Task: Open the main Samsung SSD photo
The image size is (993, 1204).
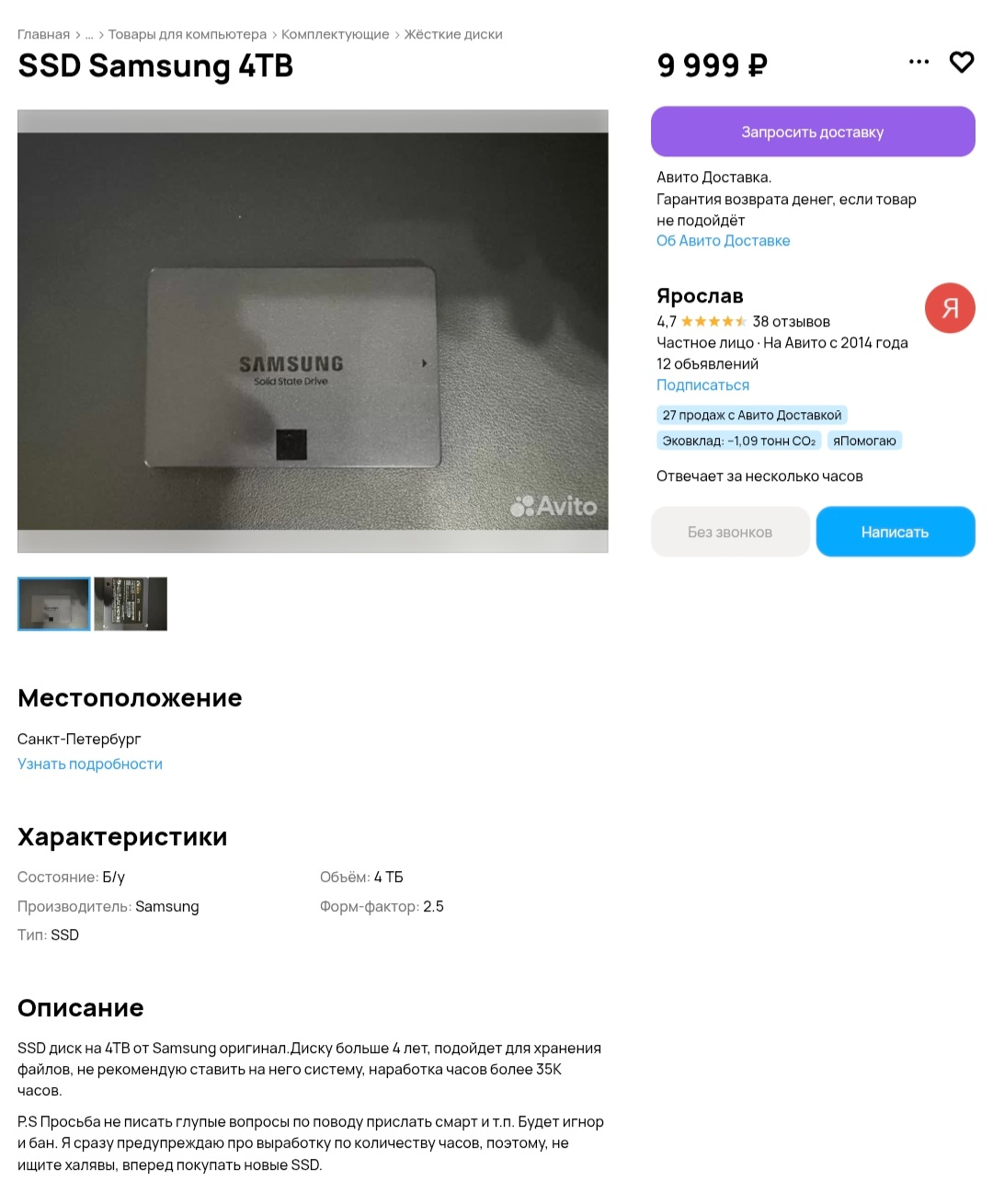Action: pos(313,331)
